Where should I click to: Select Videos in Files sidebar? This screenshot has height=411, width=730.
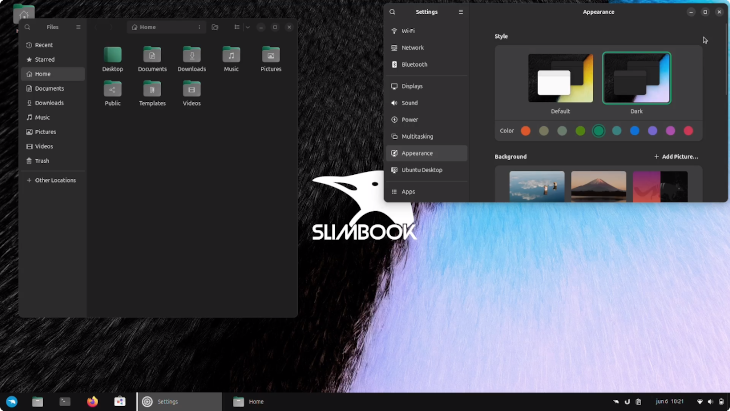(53, 146)
